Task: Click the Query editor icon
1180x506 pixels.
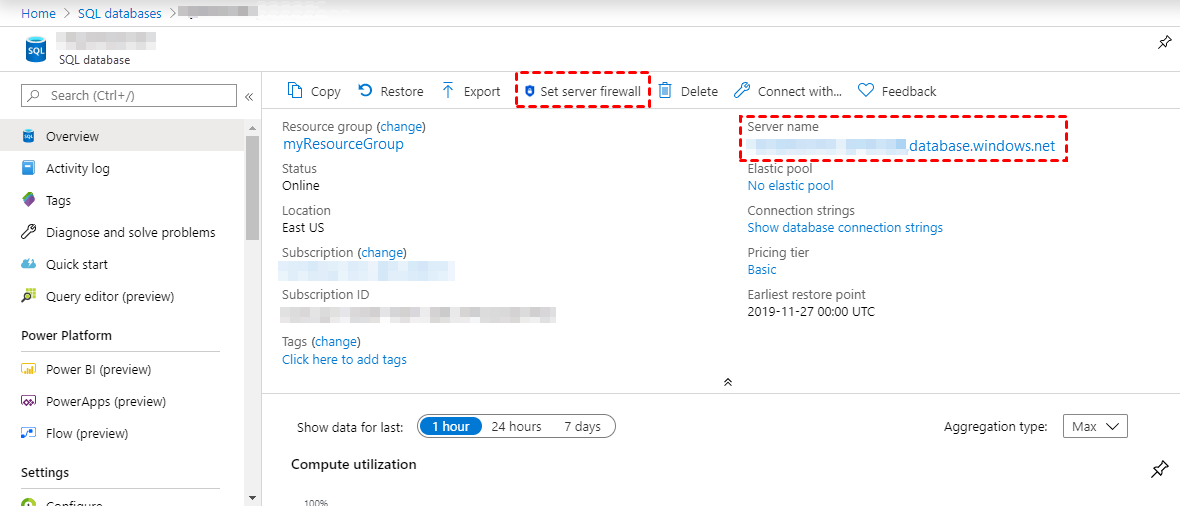Action: click(x=29, y=297)
